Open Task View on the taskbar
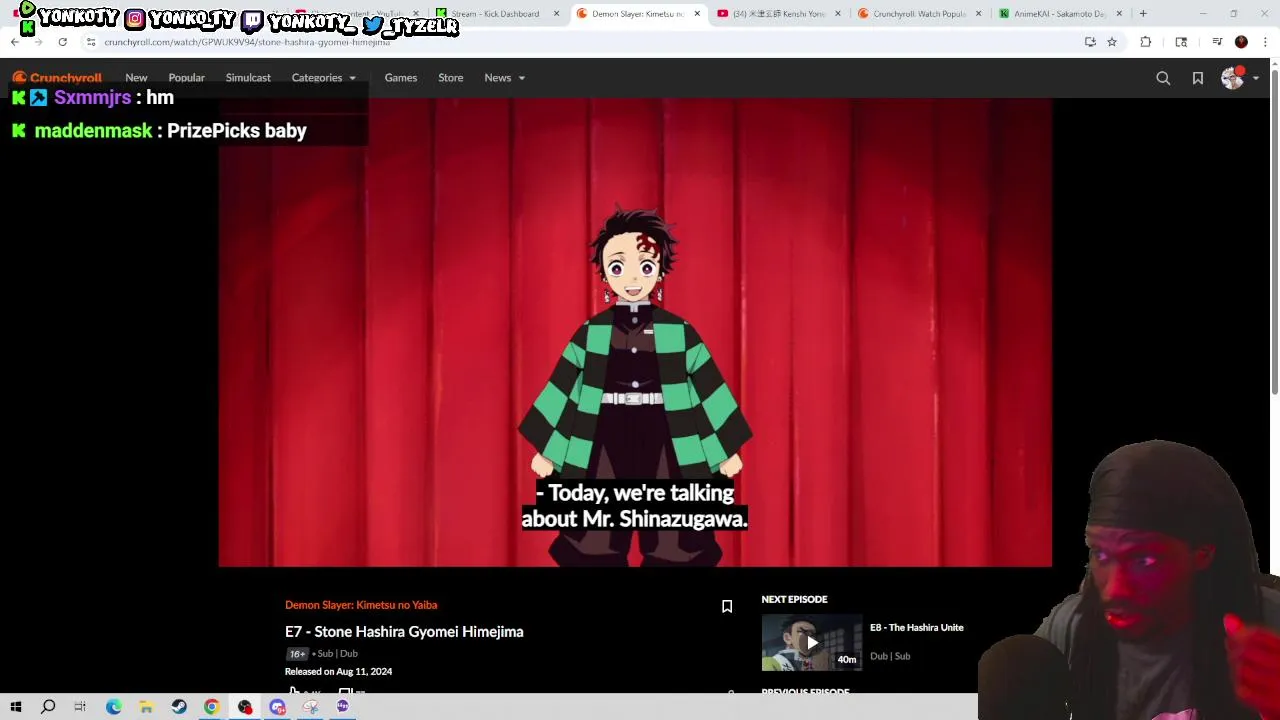This screenshot has width=1280, height=720. click(x=80, y=707)
